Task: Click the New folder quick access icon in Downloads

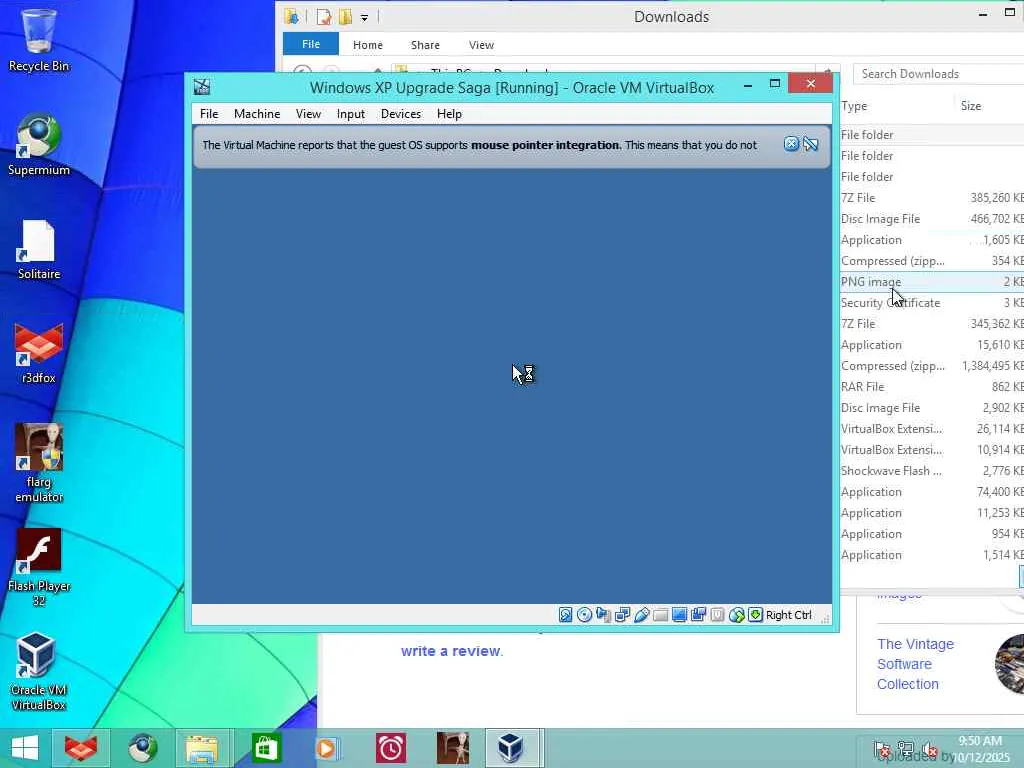Action: point(345,17)
